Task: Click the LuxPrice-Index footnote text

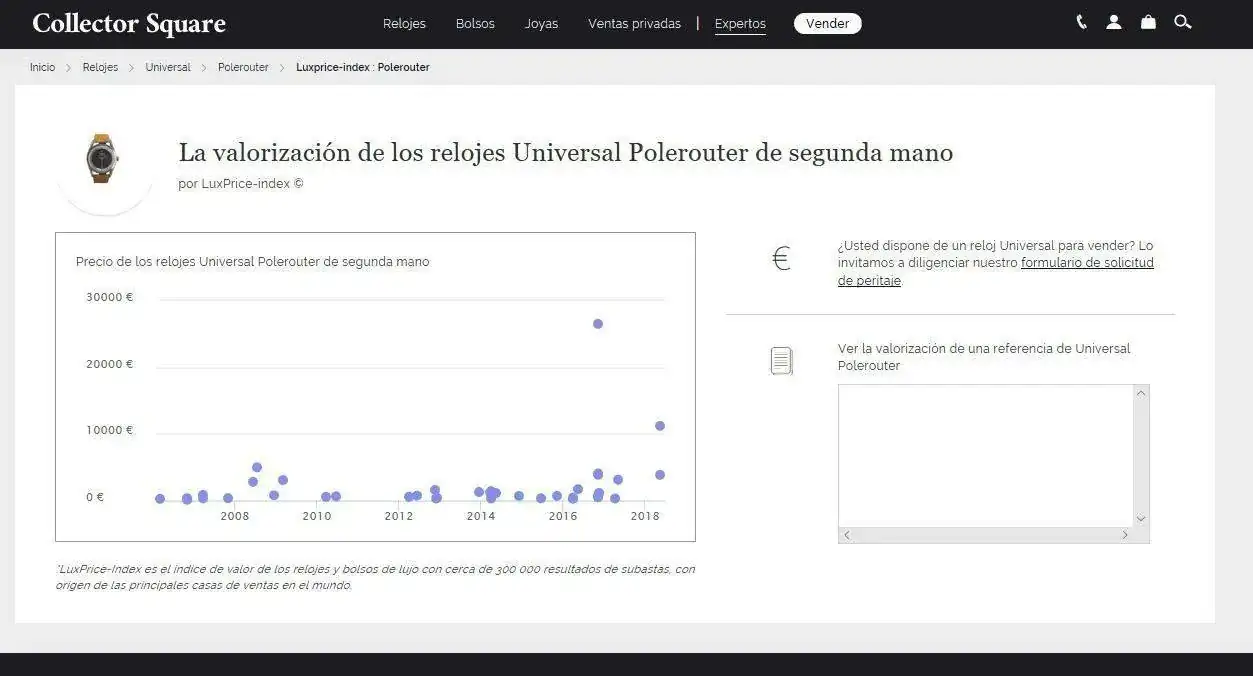Action: tap(375, 577)
